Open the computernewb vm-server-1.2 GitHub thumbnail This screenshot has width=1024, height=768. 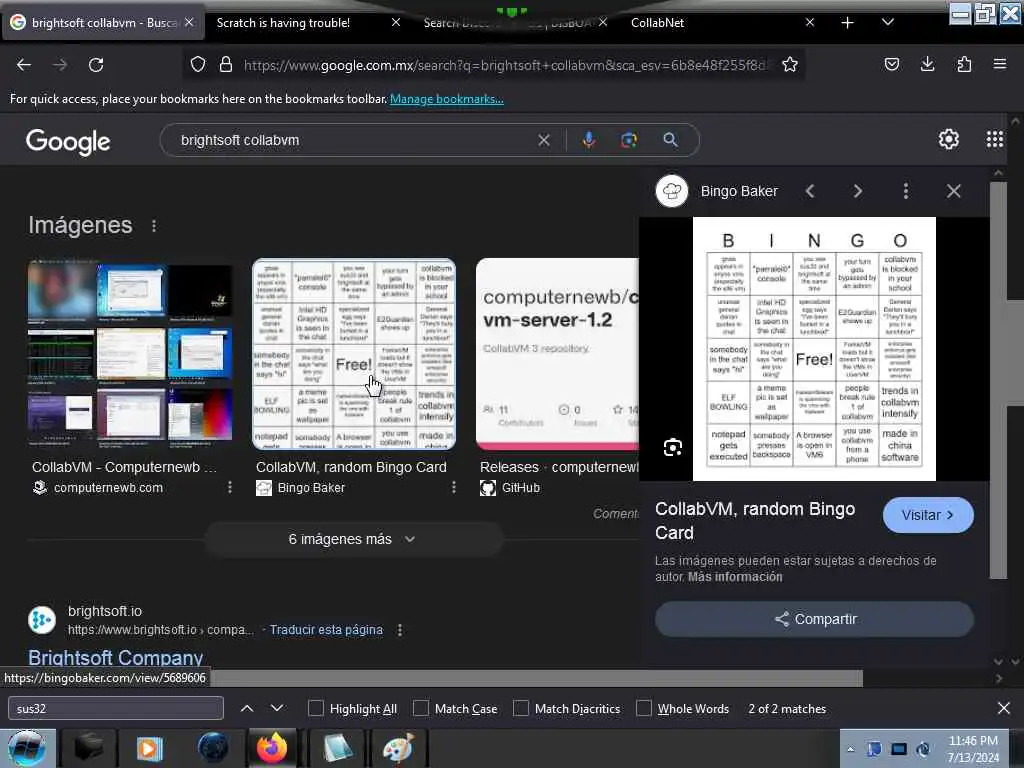point(557,353)
